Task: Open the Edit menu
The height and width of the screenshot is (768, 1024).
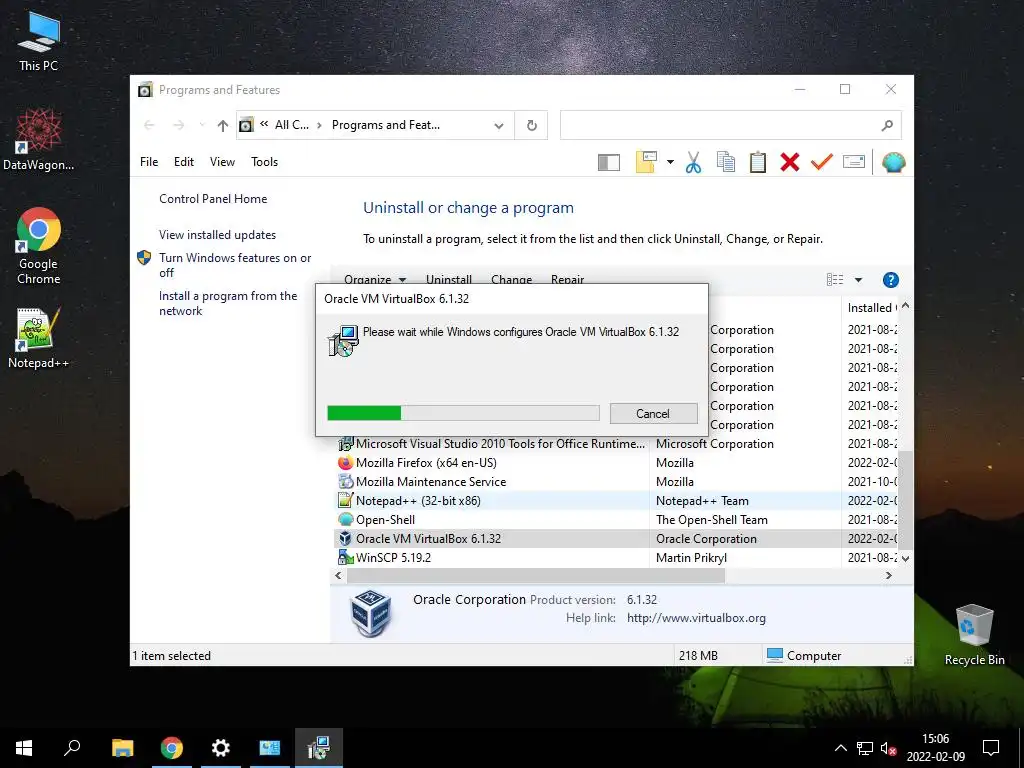Action: tap(184, 162)
